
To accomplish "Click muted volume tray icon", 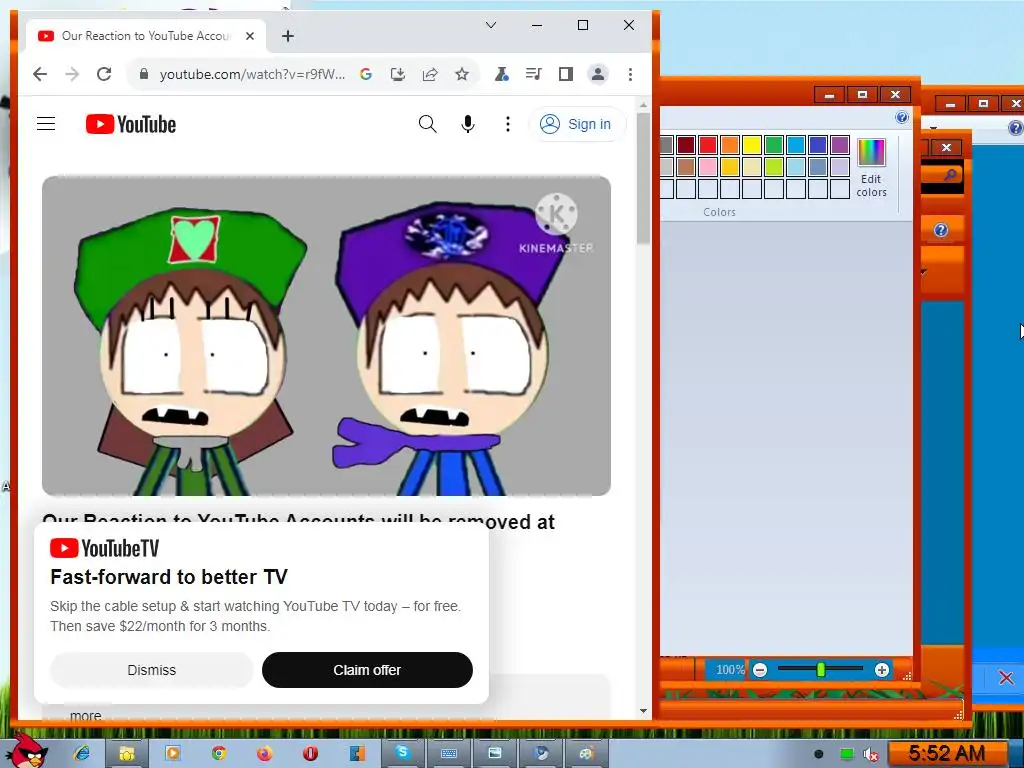I will tap(871, 754).
